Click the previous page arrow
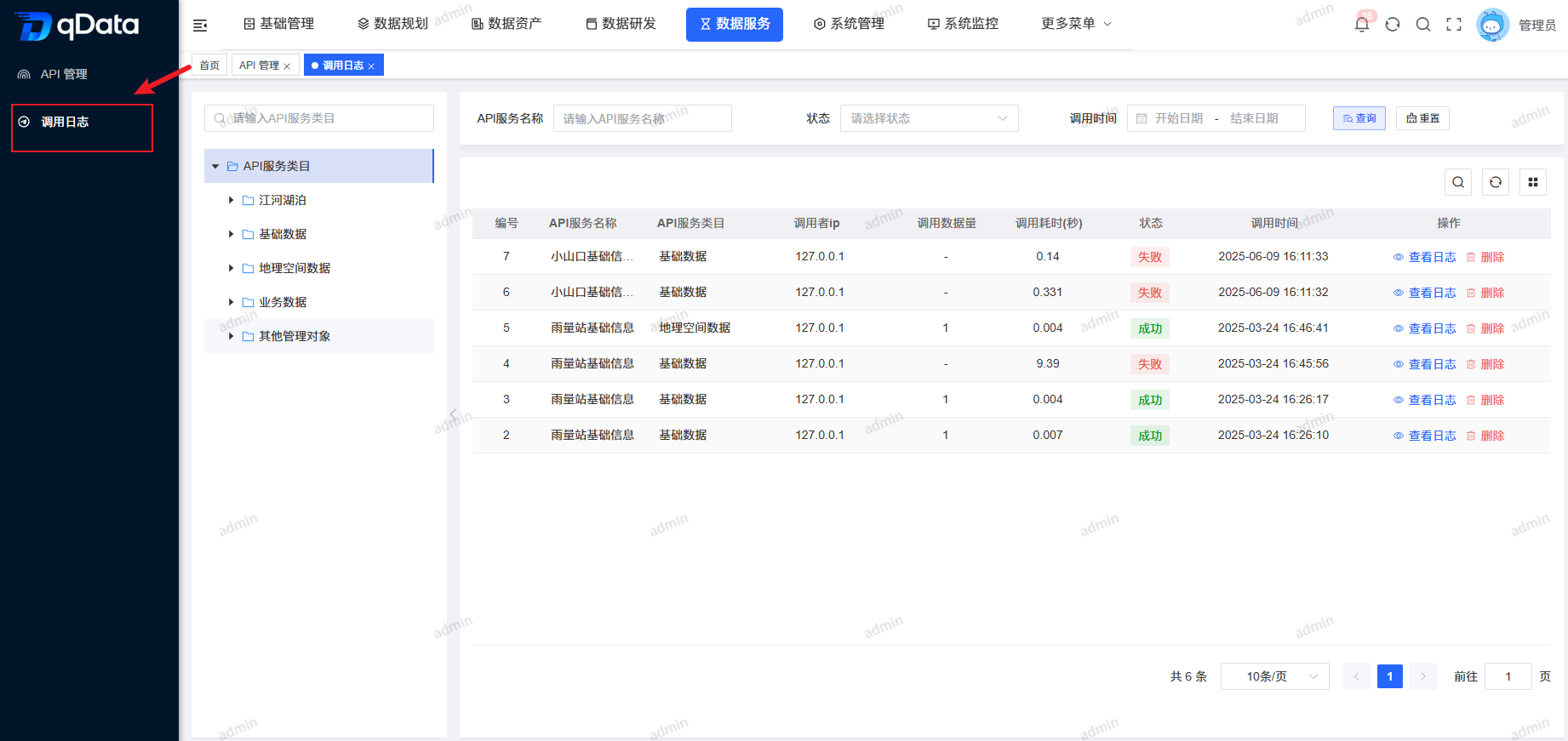Screen dimensions: 1568x741 pos(1357,676)
